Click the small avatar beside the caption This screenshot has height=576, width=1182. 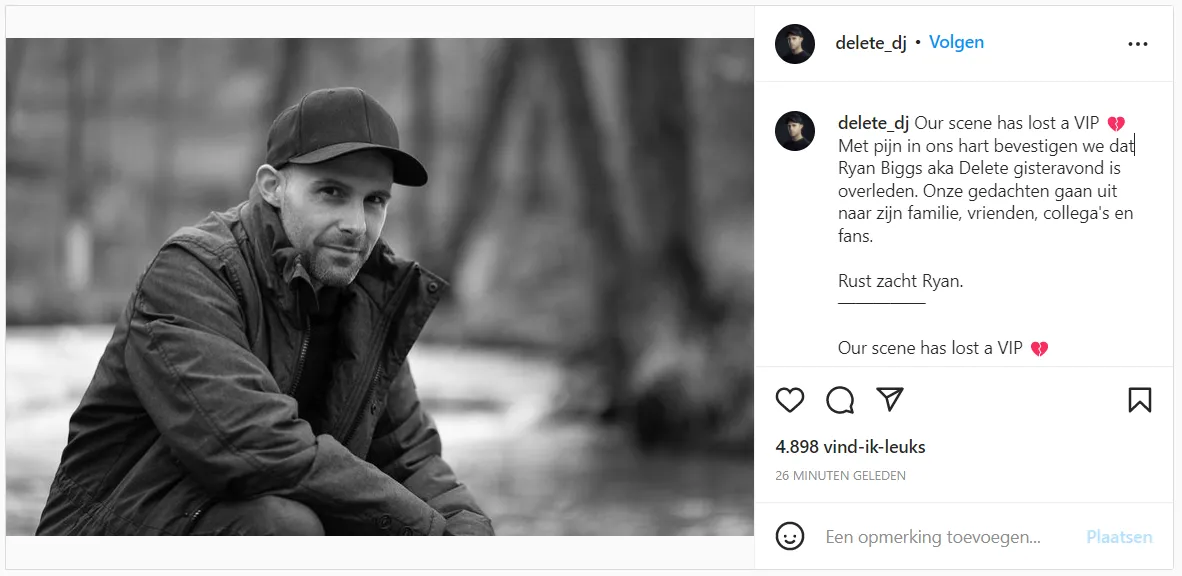pyautogui.click(x=795, y=131)
